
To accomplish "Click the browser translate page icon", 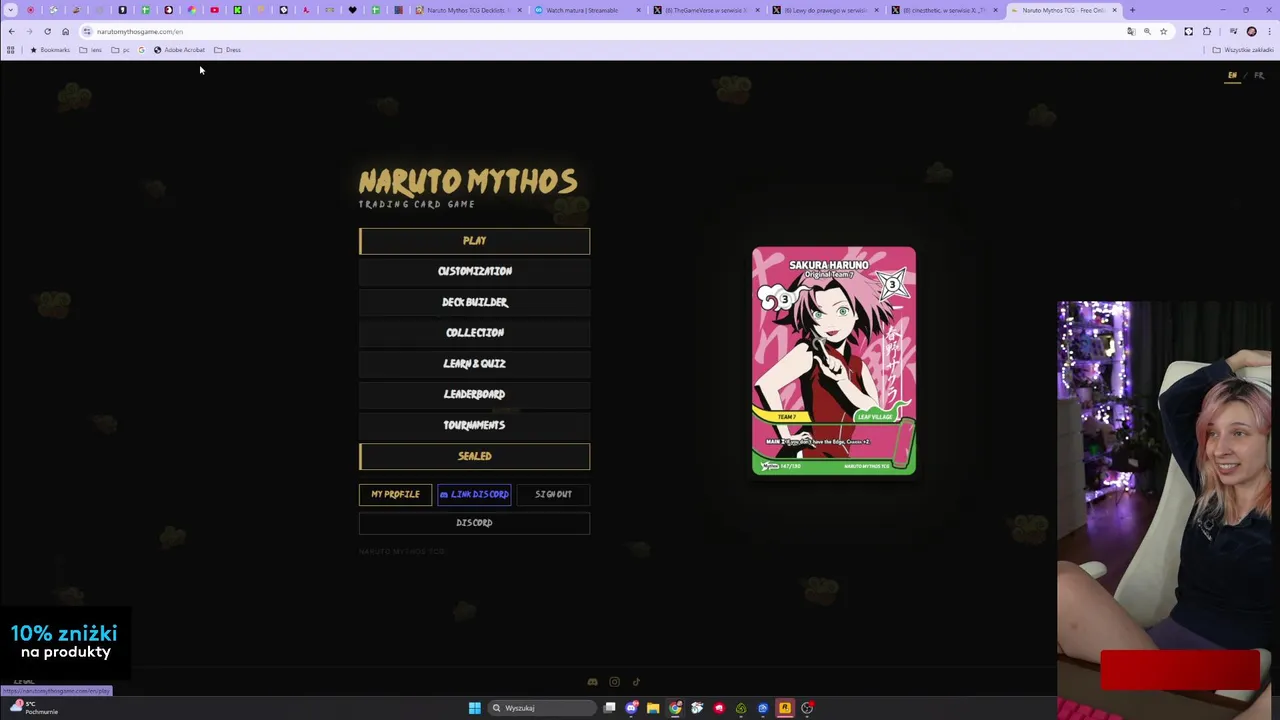I will [x=1131, y=31].
